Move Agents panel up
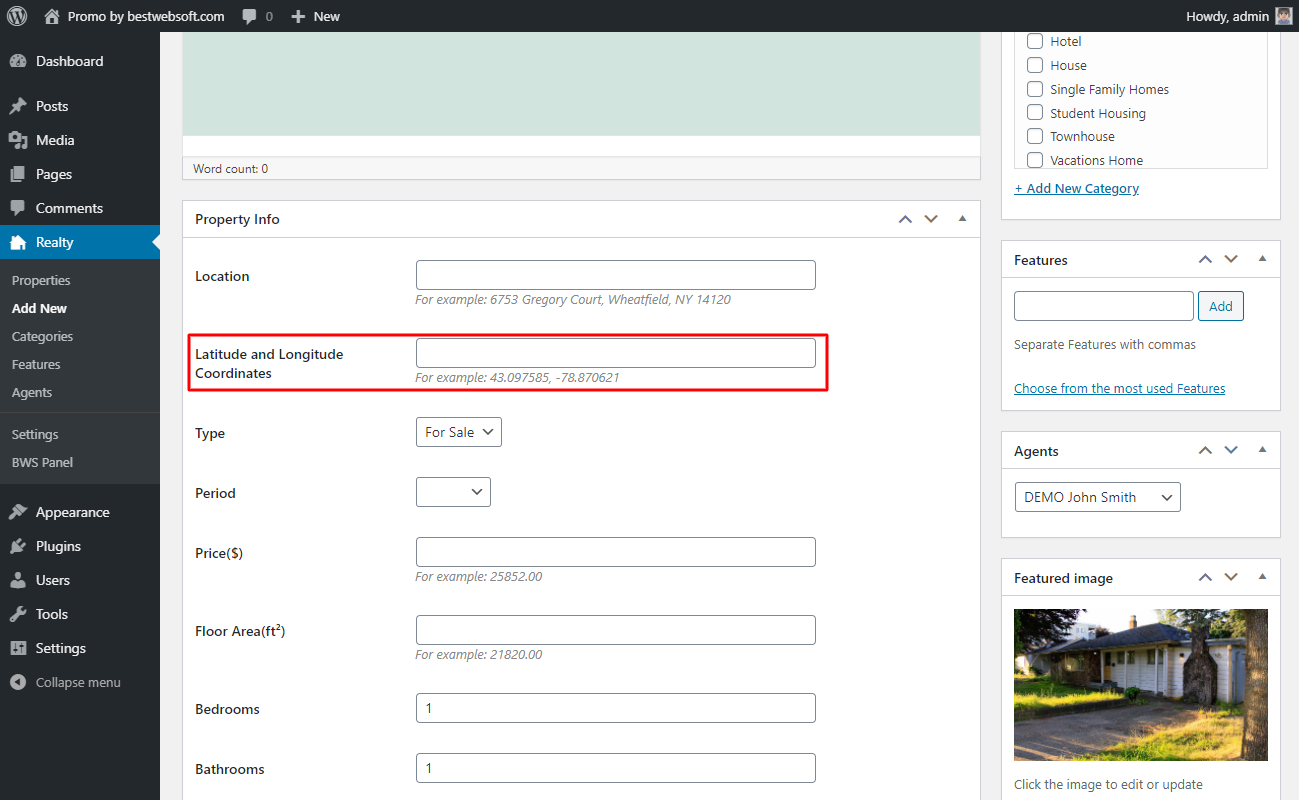This screenshot has width=1299, height=800. (1205, 450)
